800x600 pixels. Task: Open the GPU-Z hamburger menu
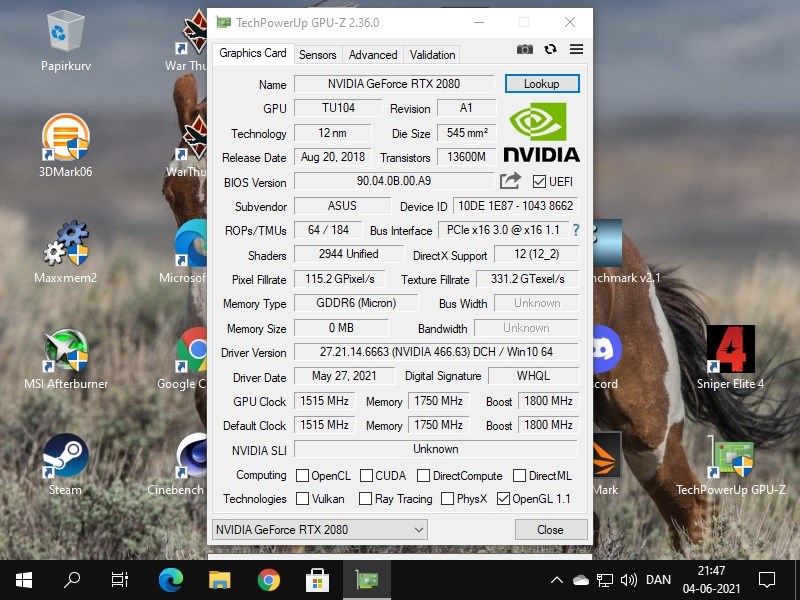577,49
